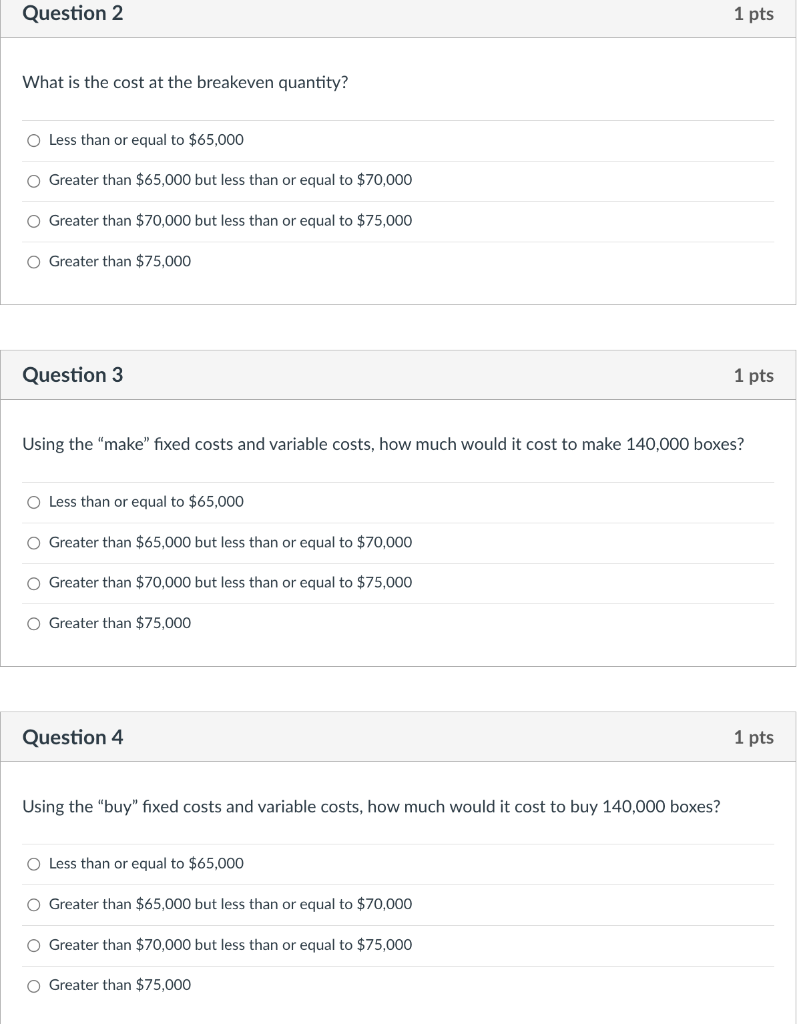Mark "Greater than $75,000" in Question 2
The height and width of the screenshot is (1024, 805).
[x=34, y=262]
